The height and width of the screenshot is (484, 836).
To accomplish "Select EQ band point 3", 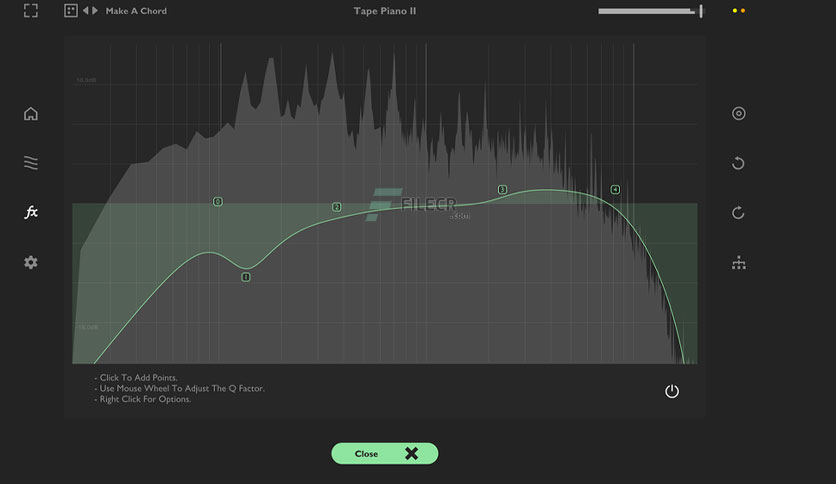I will tap(502, 189).
